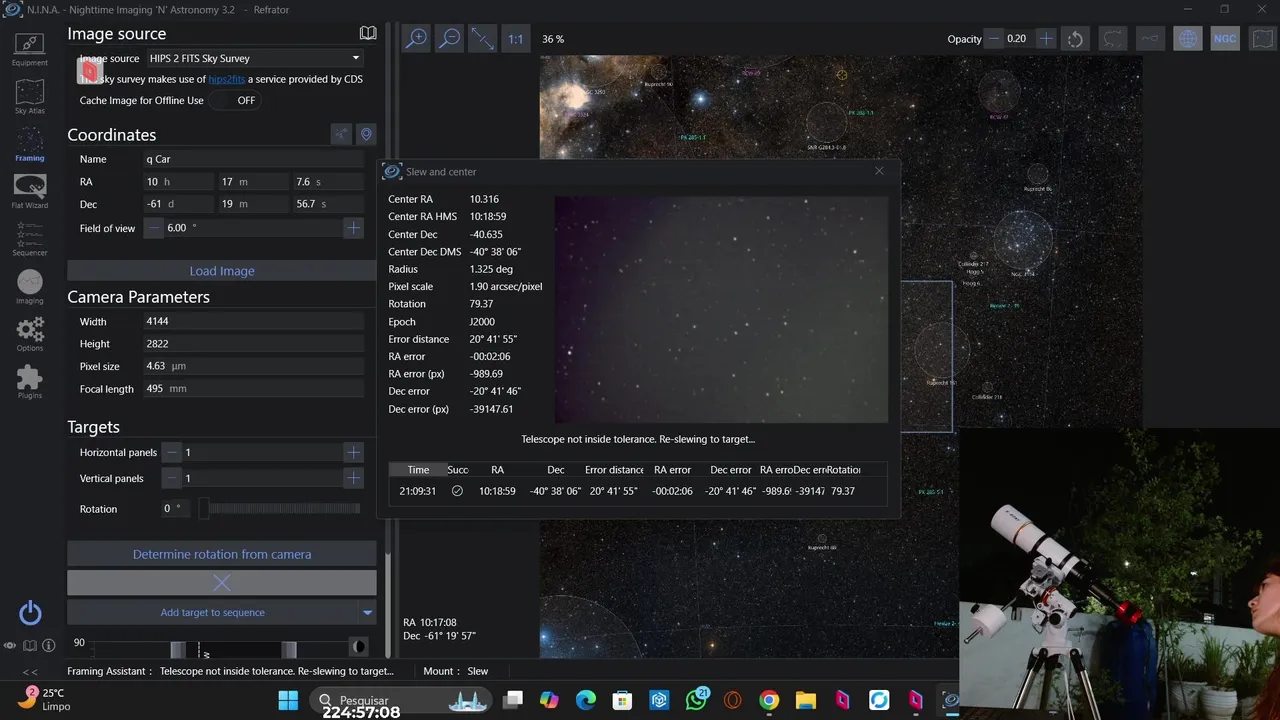Open the Image source dropdown
The height and width of the screenshot is (720, 1280).
[x=254, y=58]
